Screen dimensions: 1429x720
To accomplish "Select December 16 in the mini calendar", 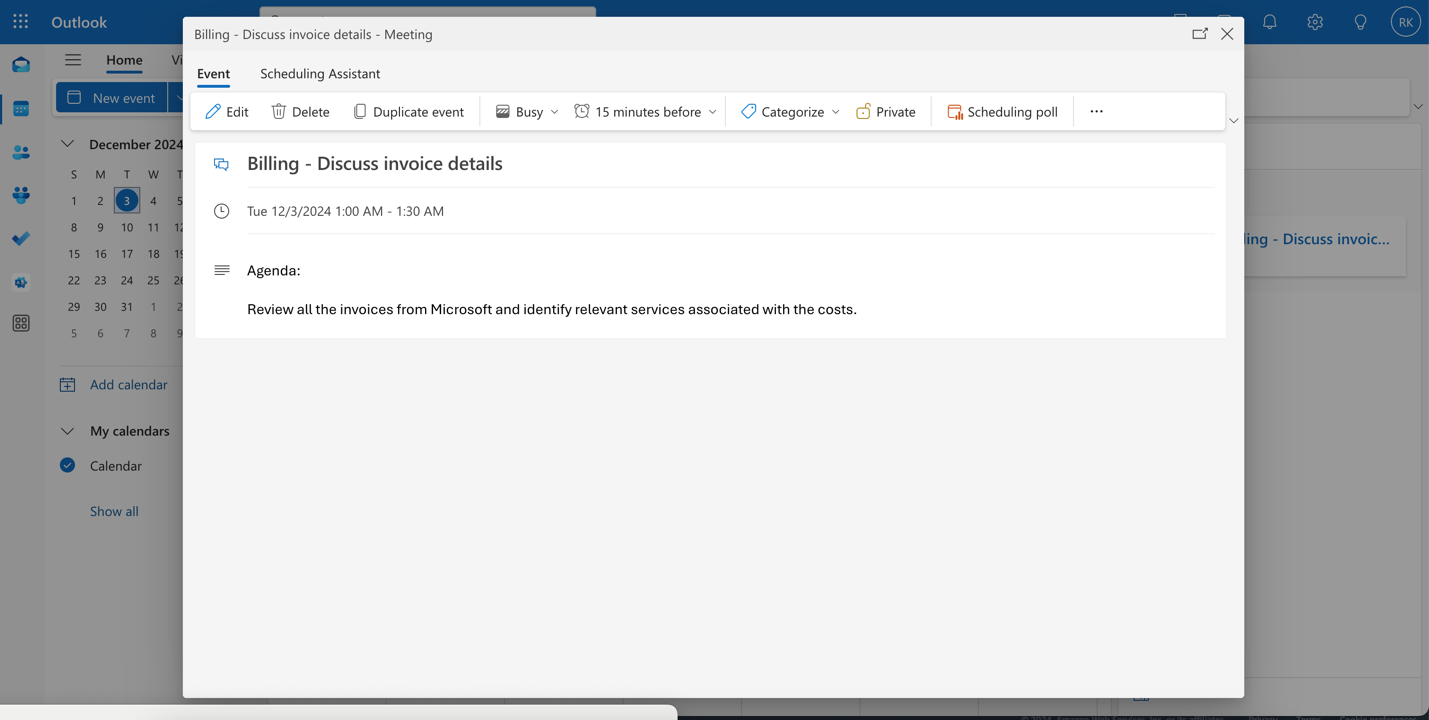I will pos(100,254).
